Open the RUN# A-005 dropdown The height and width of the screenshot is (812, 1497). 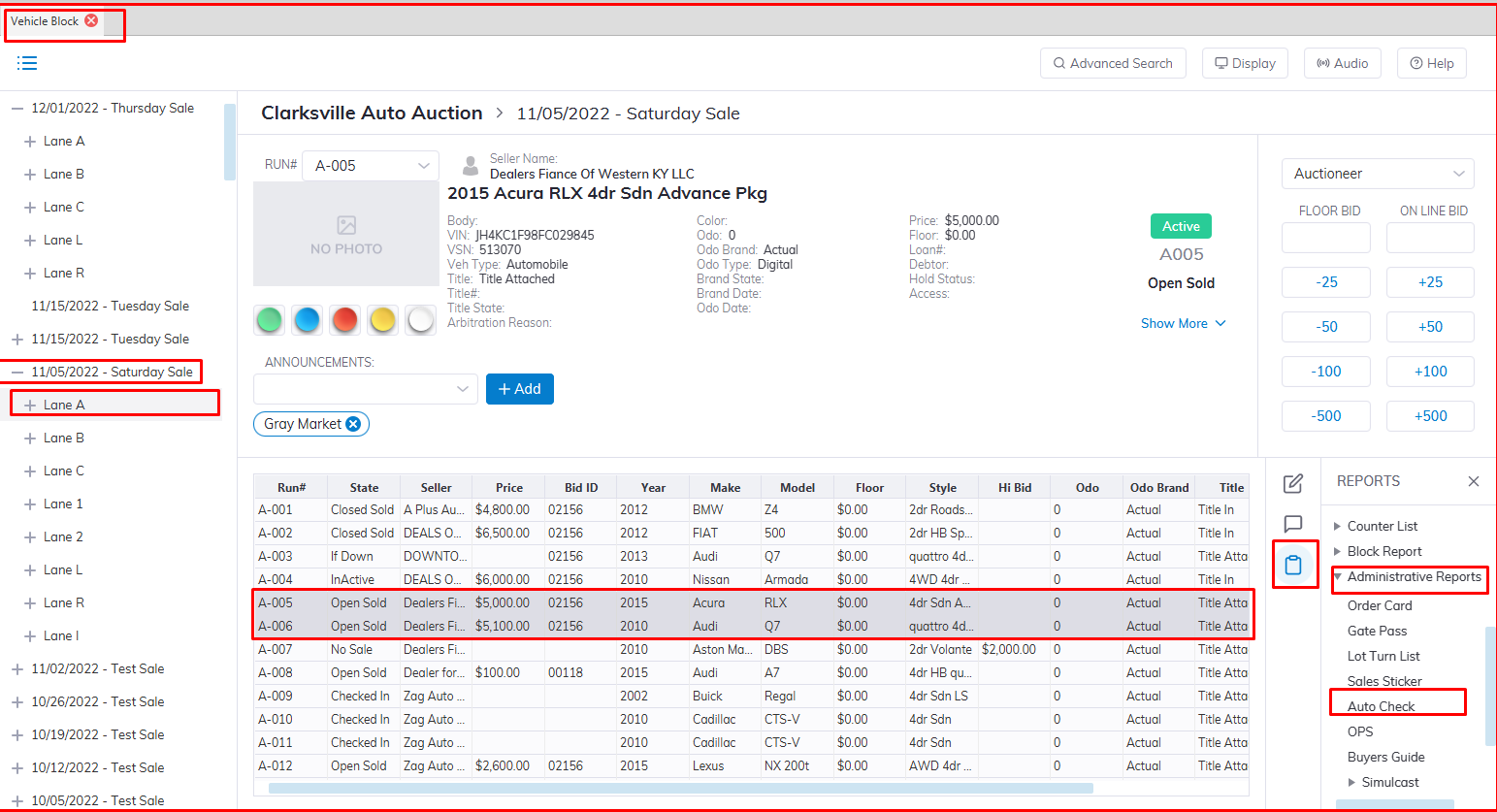click(371, 166)
